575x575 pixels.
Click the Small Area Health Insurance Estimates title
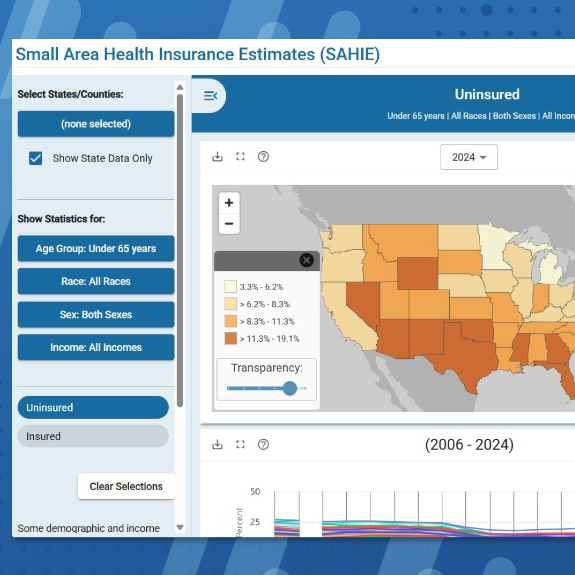[198, 54]
